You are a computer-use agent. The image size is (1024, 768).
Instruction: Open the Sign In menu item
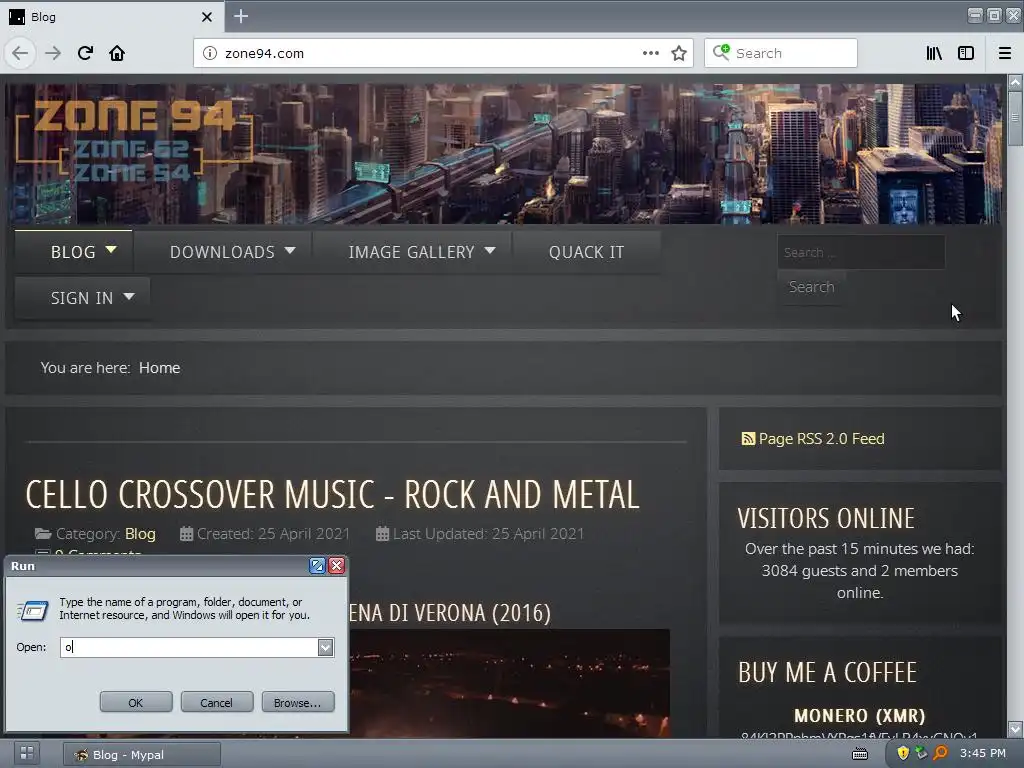tap(82, 298)
